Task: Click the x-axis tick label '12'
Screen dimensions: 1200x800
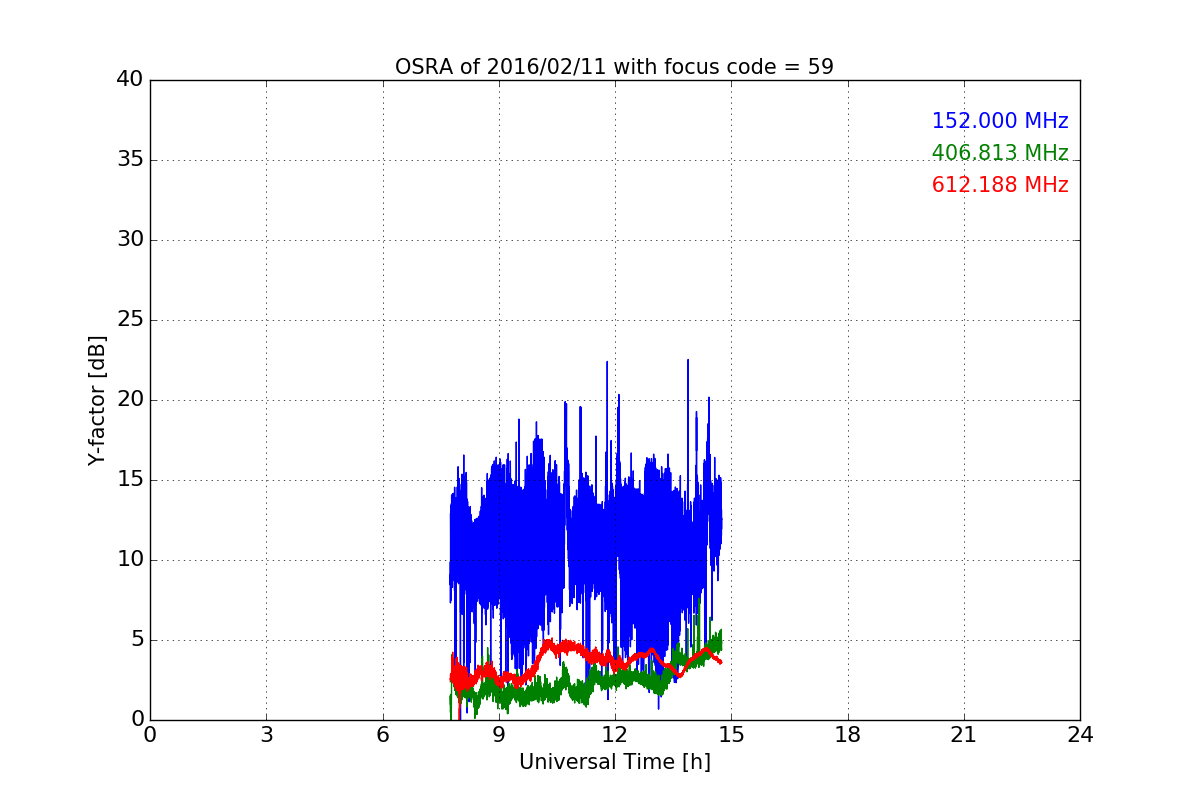Action: tap(615, 735)
